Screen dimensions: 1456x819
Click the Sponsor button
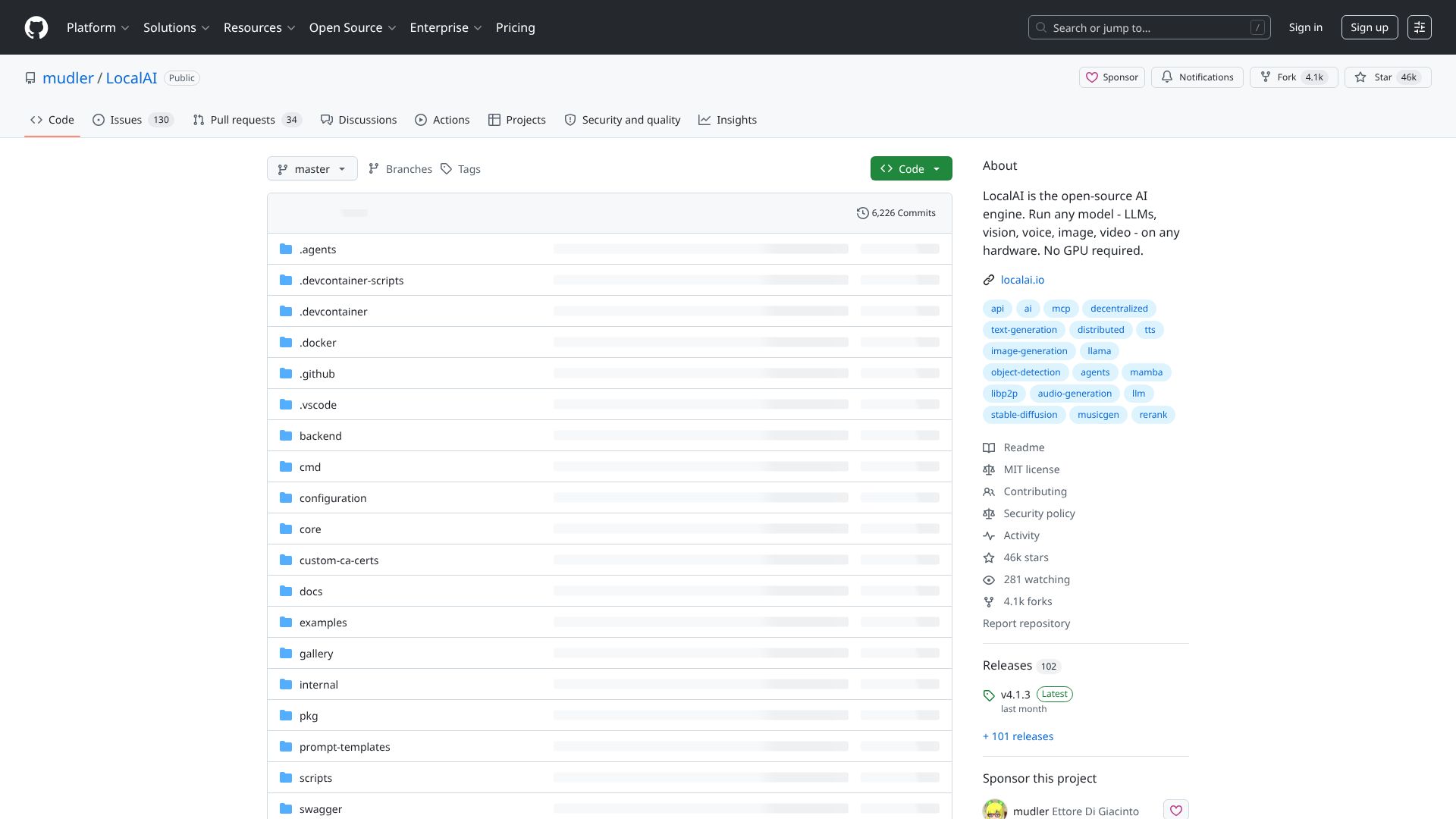1112,77
